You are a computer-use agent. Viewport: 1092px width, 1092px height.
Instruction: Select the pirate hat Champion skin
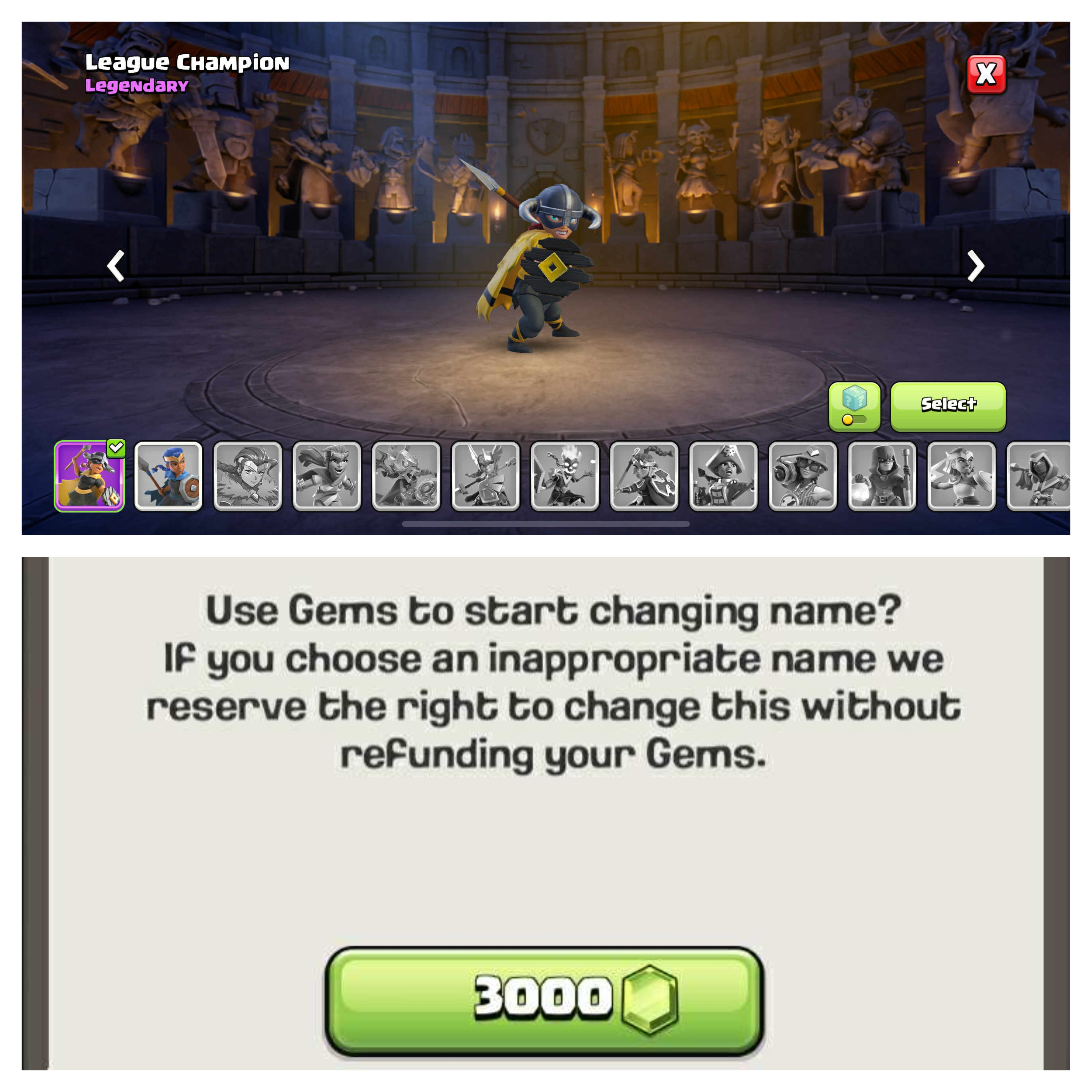point(724,476)
